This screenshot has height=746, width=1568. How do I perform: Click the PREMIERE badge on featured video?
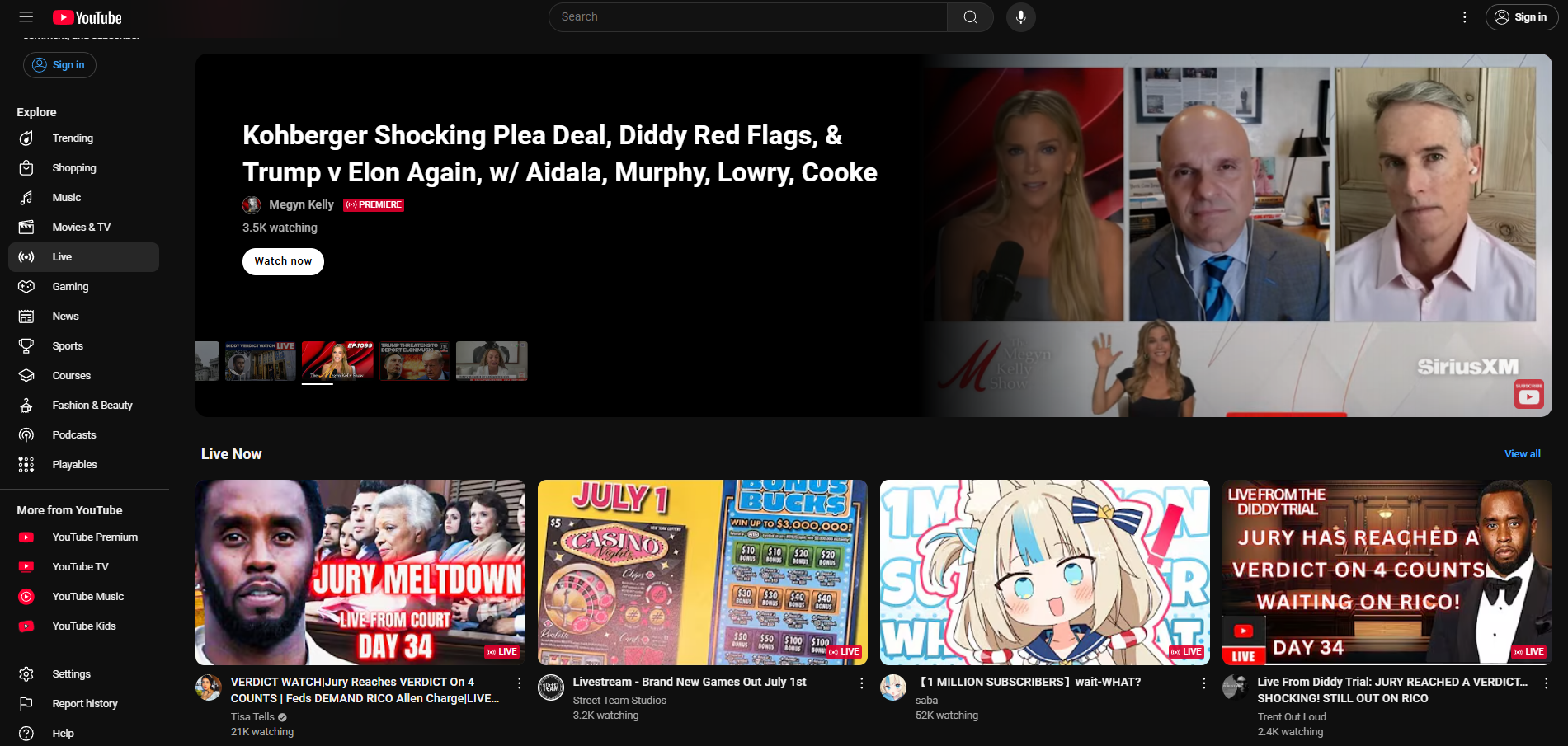click(374, 204)
